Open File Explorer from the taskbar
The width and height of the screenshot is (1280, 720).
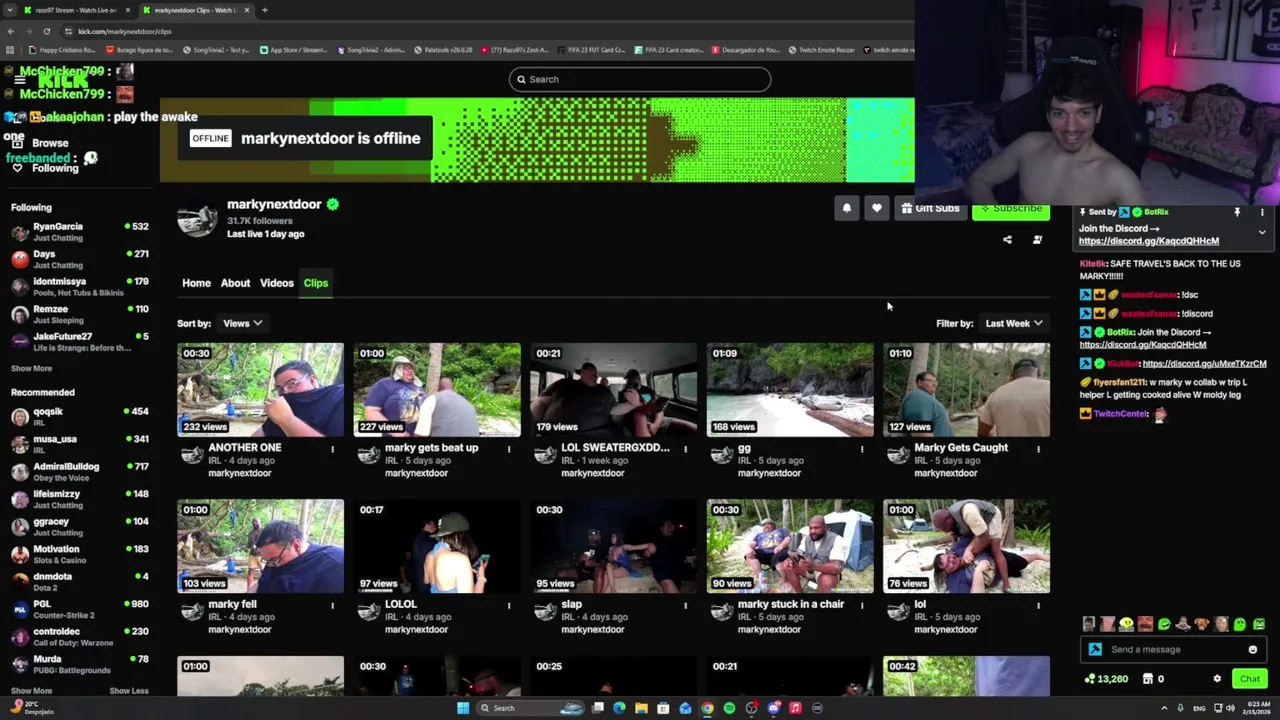pyautogui.click(x=641, y=708)
